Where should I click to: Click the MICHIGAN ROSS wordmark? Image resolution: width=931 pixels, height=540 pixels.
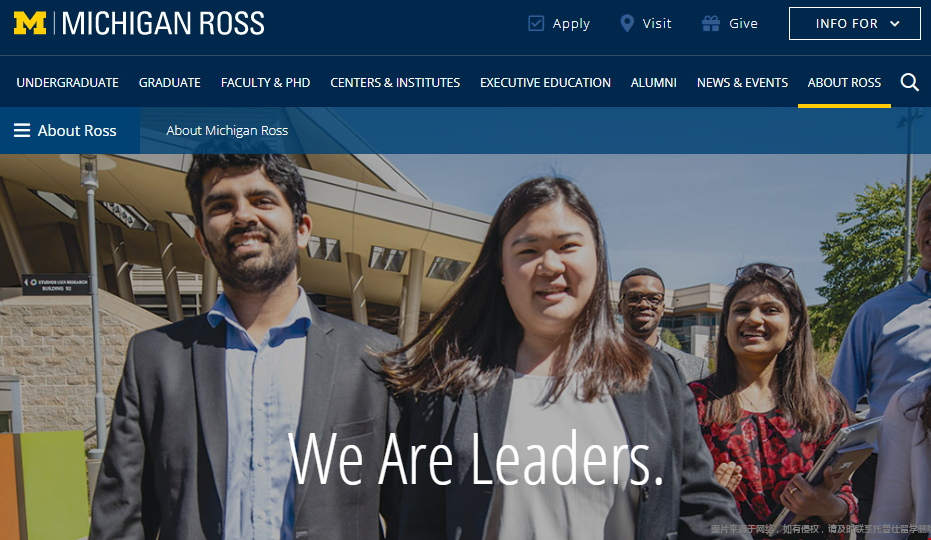coord(163,23)
